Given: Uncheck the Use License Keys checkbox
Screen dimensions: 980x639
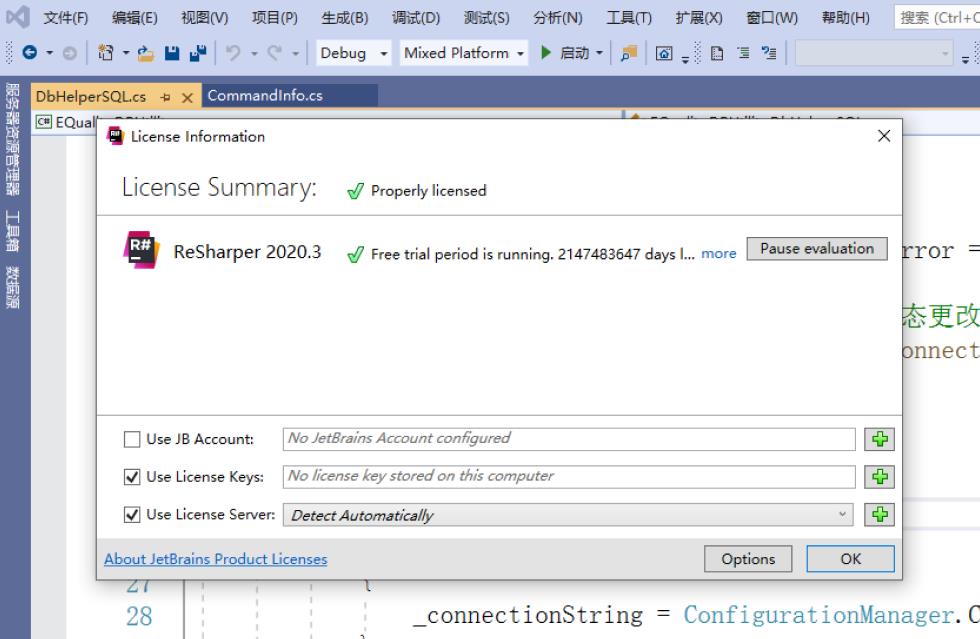Looking at the screenshot, I should point(132,477).
